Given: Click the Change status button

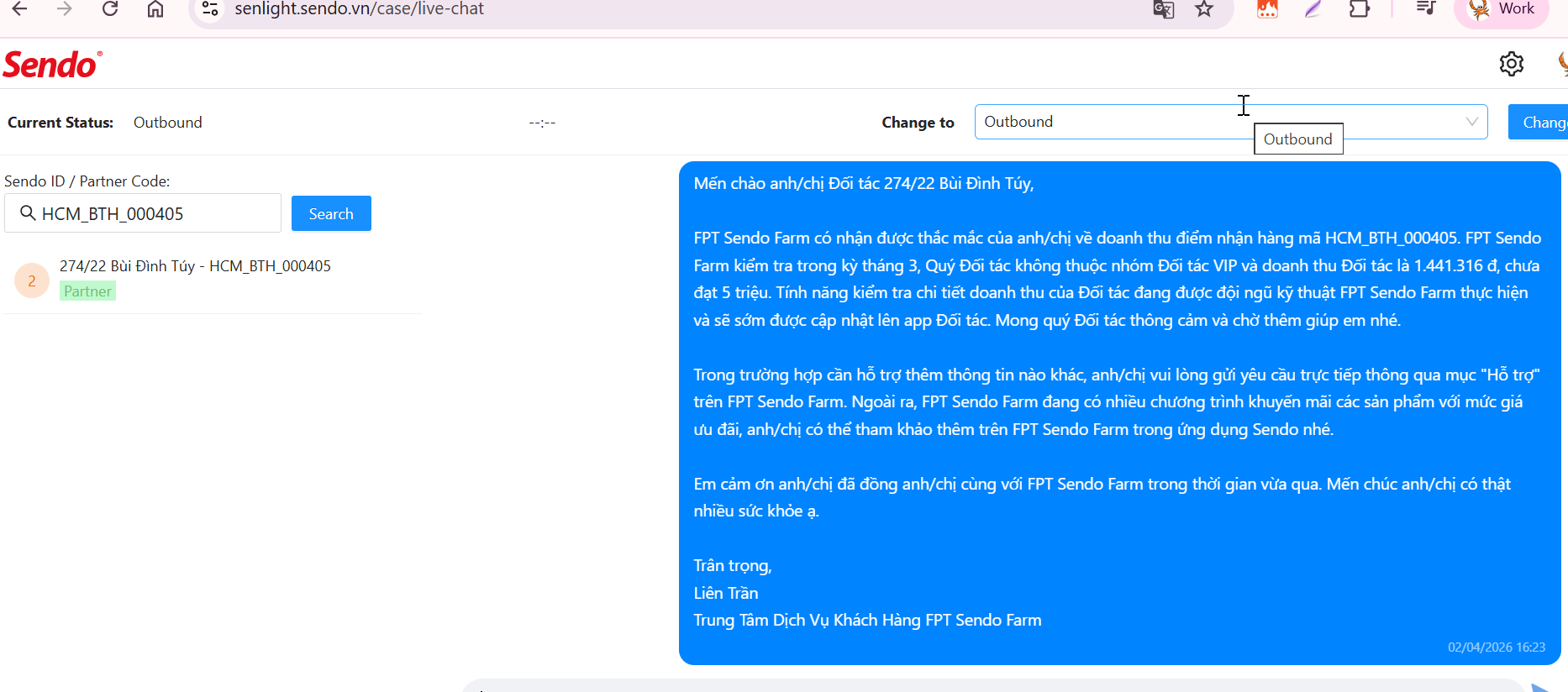Looking at the screenshot, I should [x=1539, y=122].
